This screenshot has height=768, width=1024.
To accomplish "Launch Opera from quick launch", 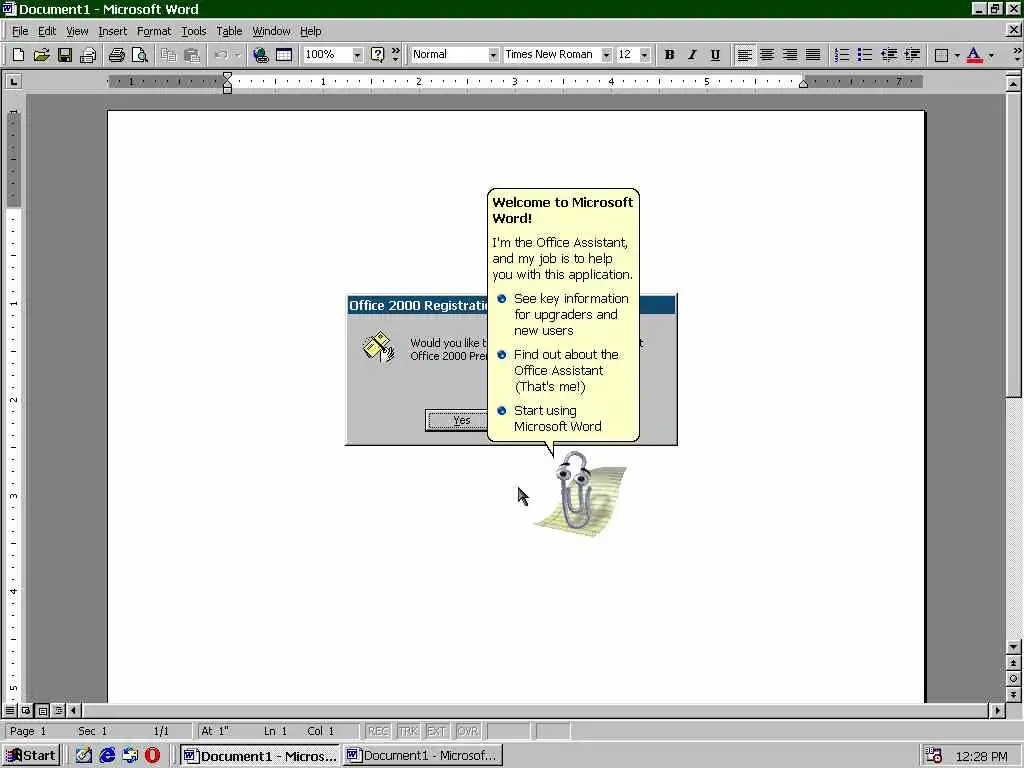I will (153, 756).
